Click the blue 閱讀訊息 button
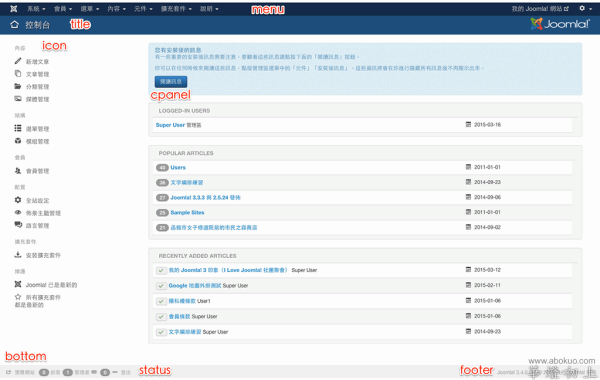 click(x=171, y=82)
